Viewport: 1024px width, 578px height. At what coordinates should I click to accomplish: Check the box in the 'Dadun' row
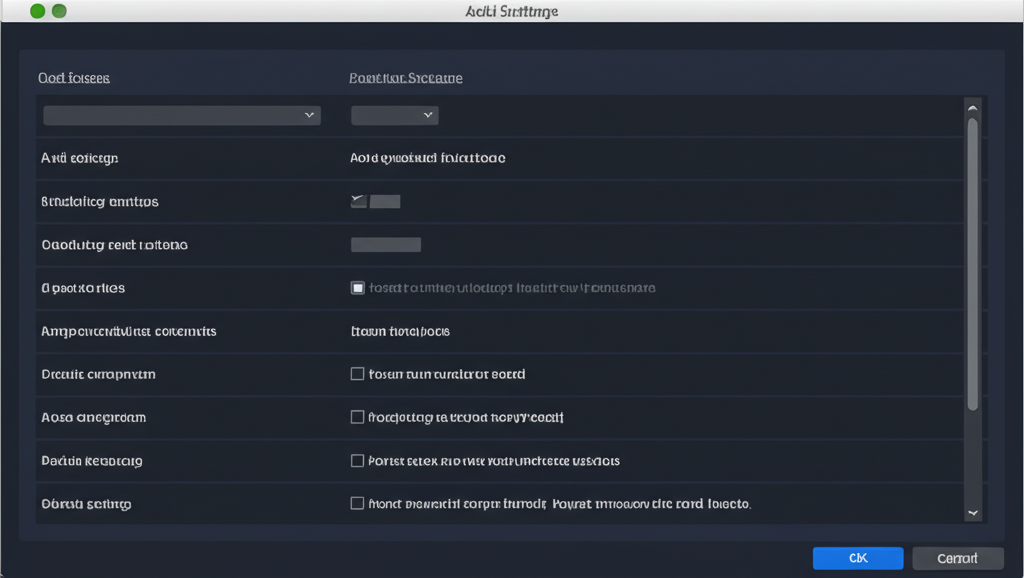point(357,460)
